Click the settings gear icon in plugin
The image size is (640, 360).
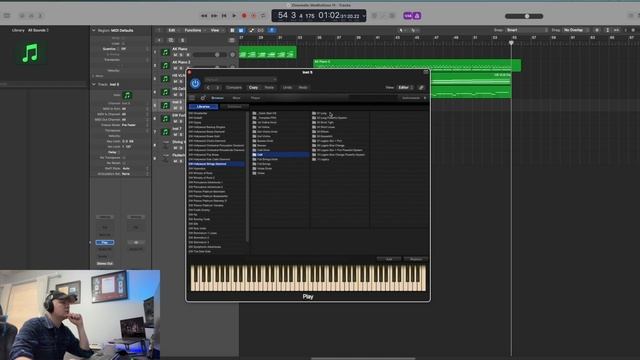(202, 98)
